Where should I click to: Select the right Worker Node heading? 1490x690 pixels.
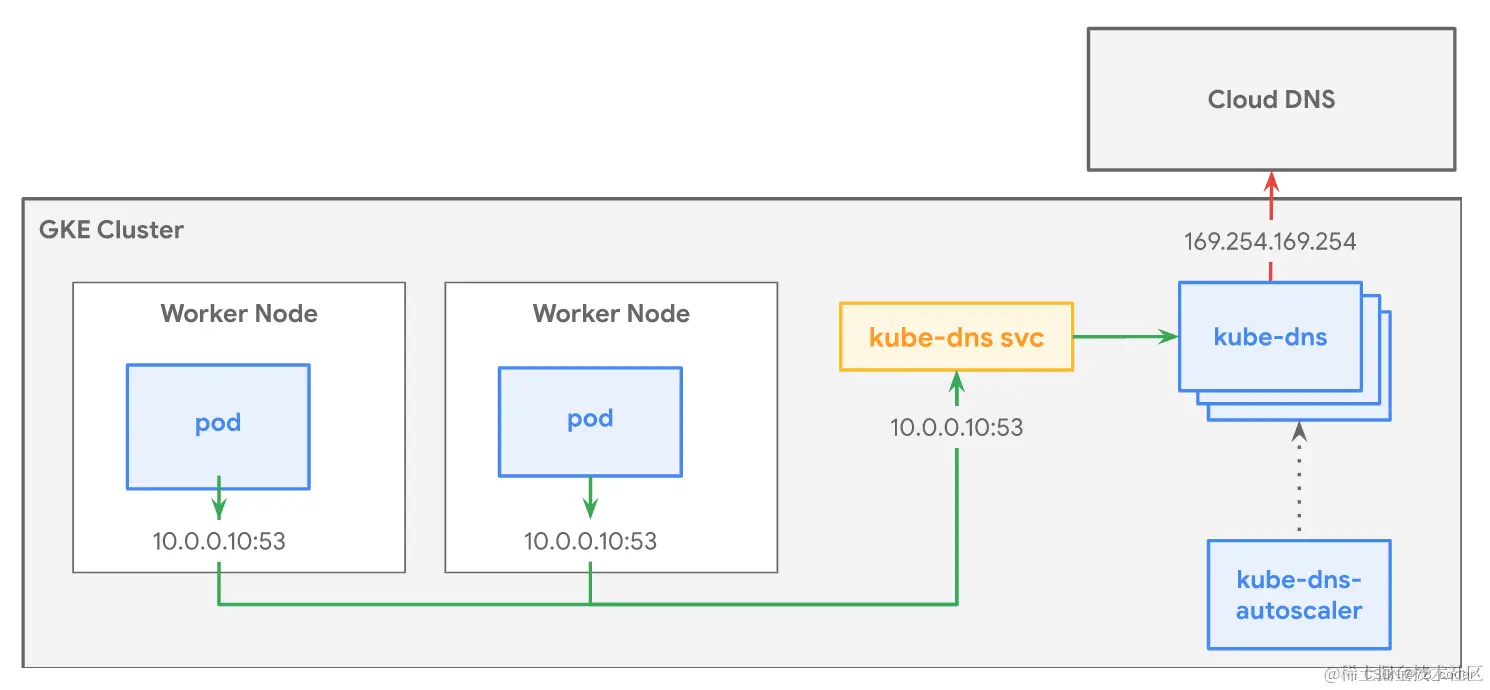pos(611,313)
